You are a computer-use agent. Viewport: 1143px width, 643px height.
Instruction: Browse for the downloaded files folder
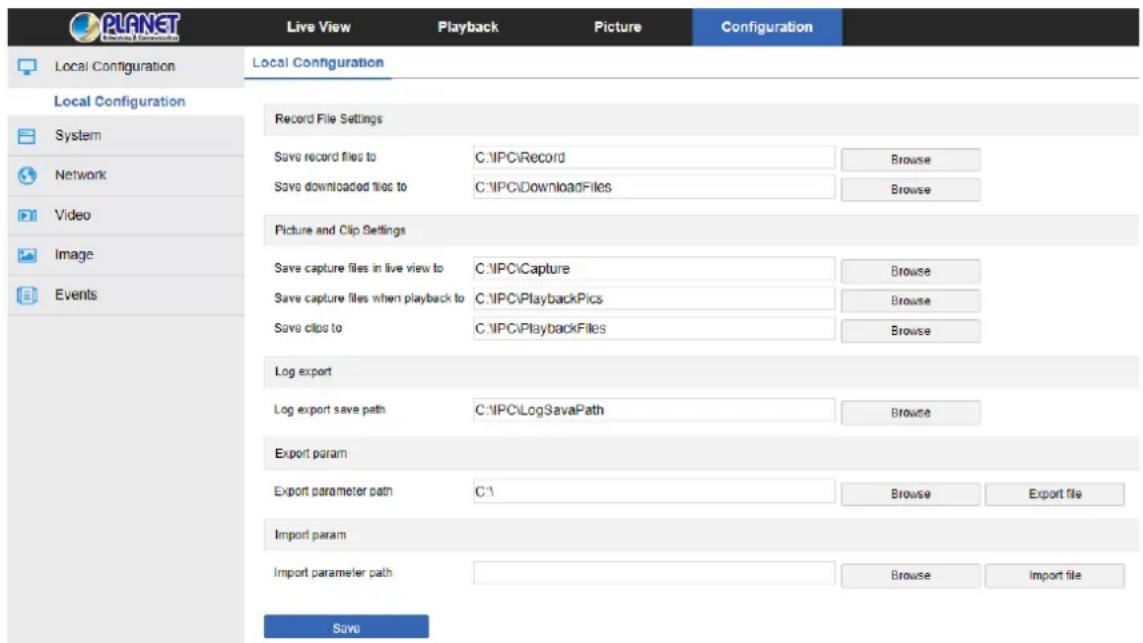tap(910, 190)
